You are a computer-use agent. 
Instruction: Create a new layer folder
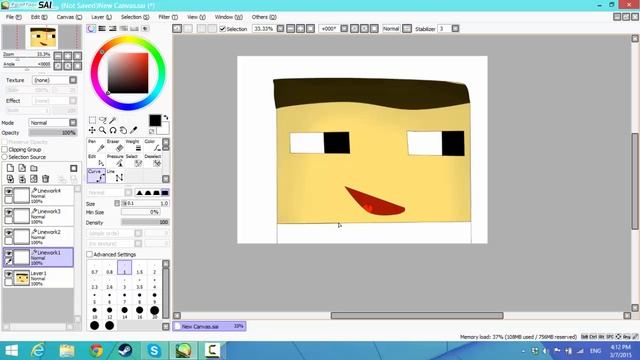tap(34, 168)
